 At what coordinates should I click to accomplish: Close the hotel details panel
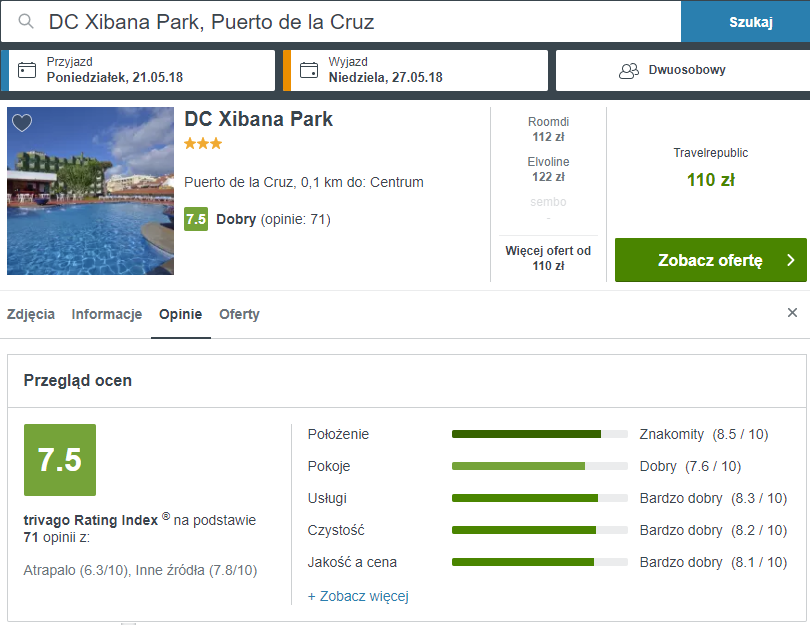(792, 312)
